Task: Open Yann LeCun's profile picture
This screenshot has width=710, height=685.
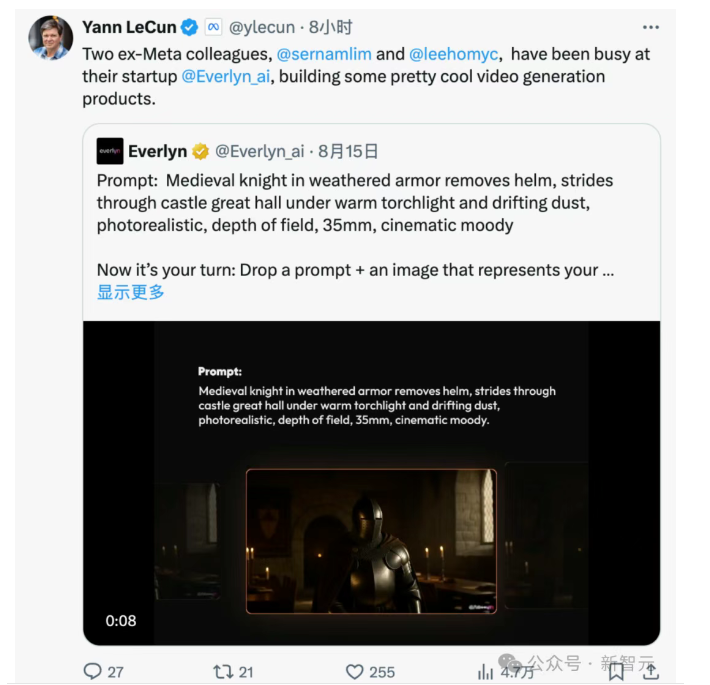Action: tap(51, 37)
